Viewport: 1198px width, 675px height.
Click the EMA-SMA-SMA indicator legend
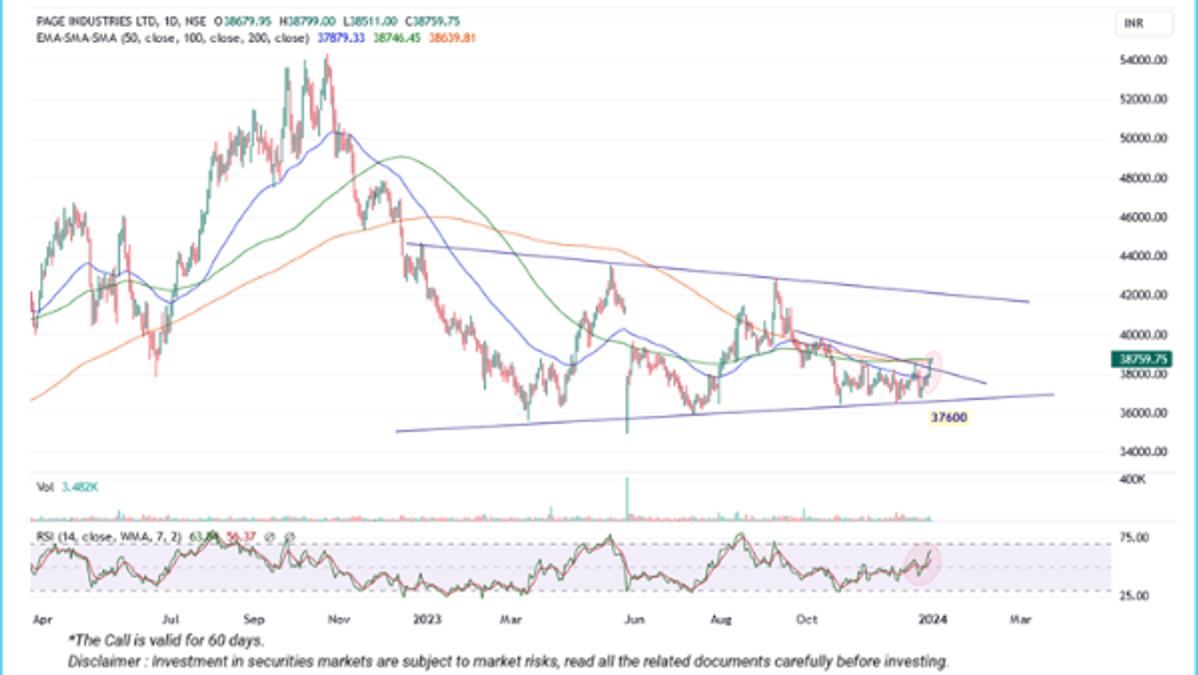click(173, 37)
